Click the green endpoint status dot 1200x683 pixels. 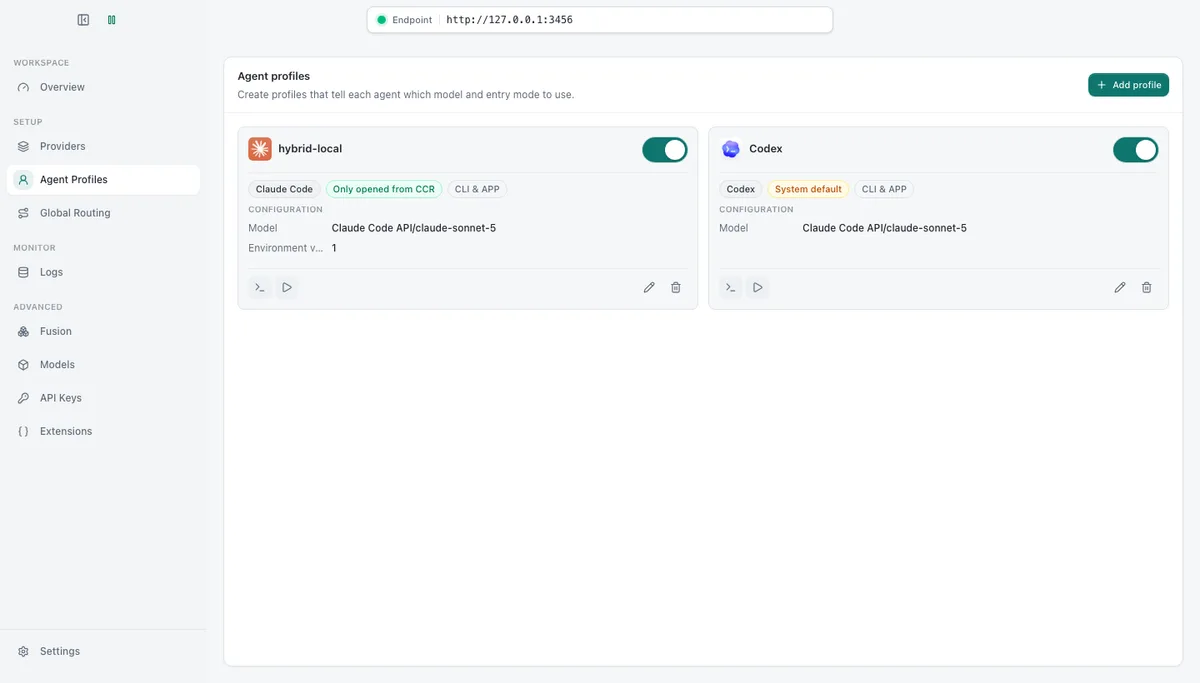coord(381,20)
